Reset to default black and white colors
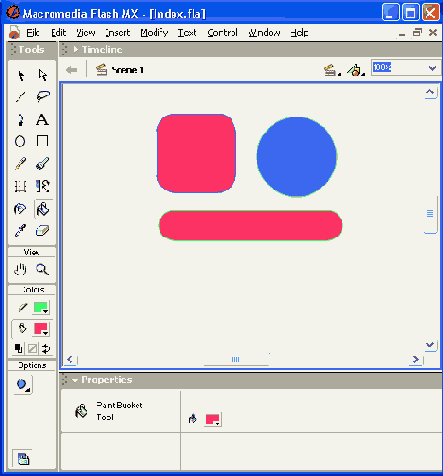443x476 pixels. tap(19, 349)
